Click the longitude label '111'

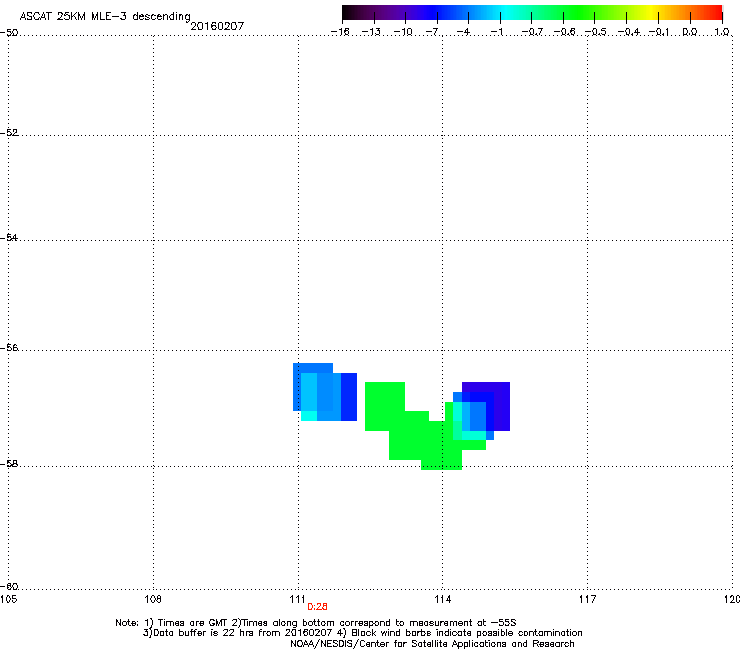point(297,599)
